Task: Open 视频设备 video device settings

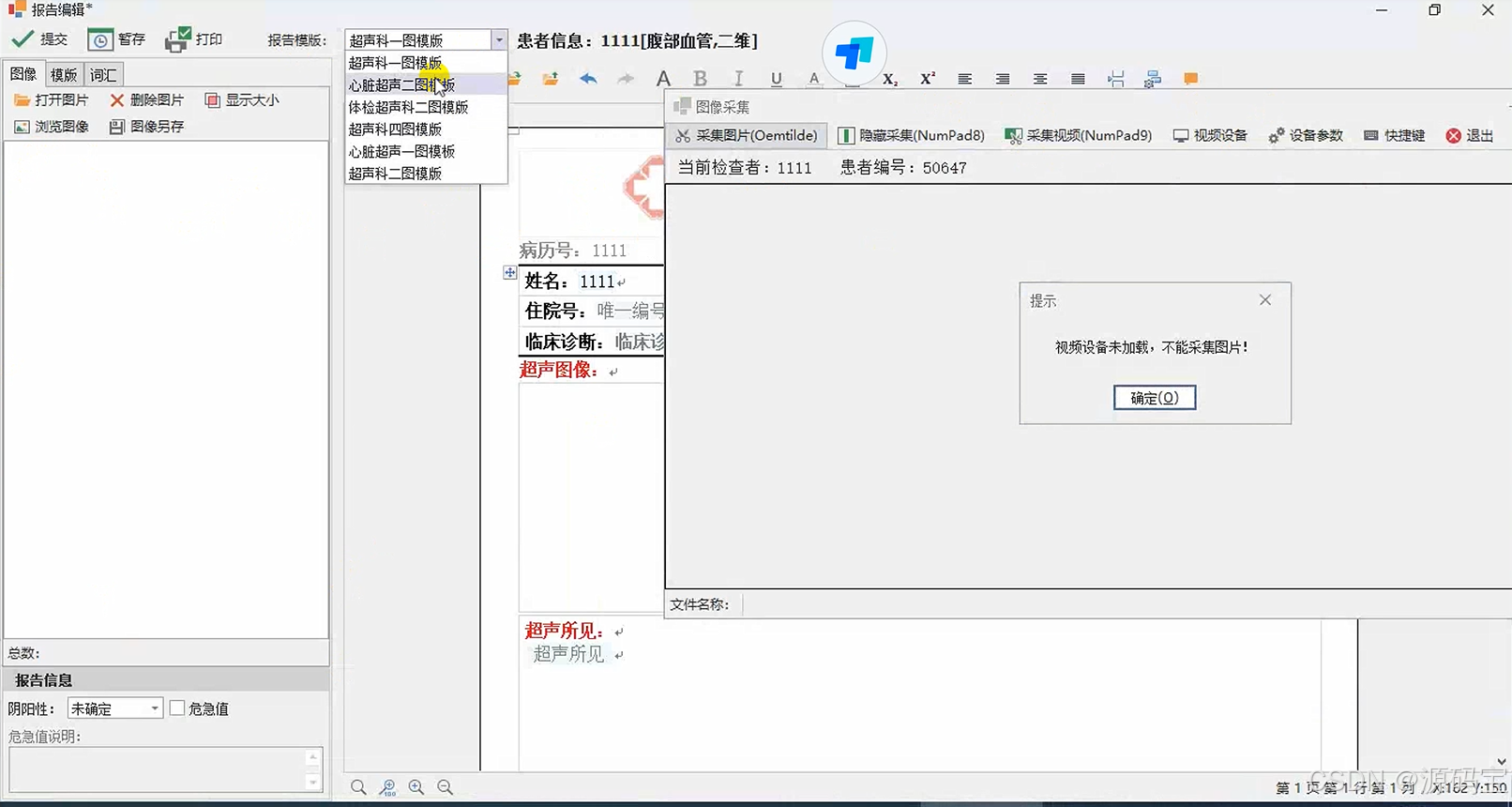Action: (x=1210, y=135)
